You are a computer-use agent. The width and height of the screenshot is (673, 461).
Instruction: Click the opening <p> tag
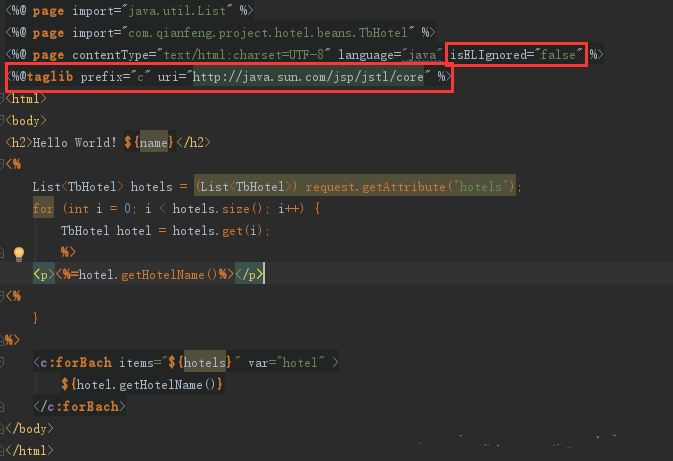pyautogui.click(x=44, y=274)
